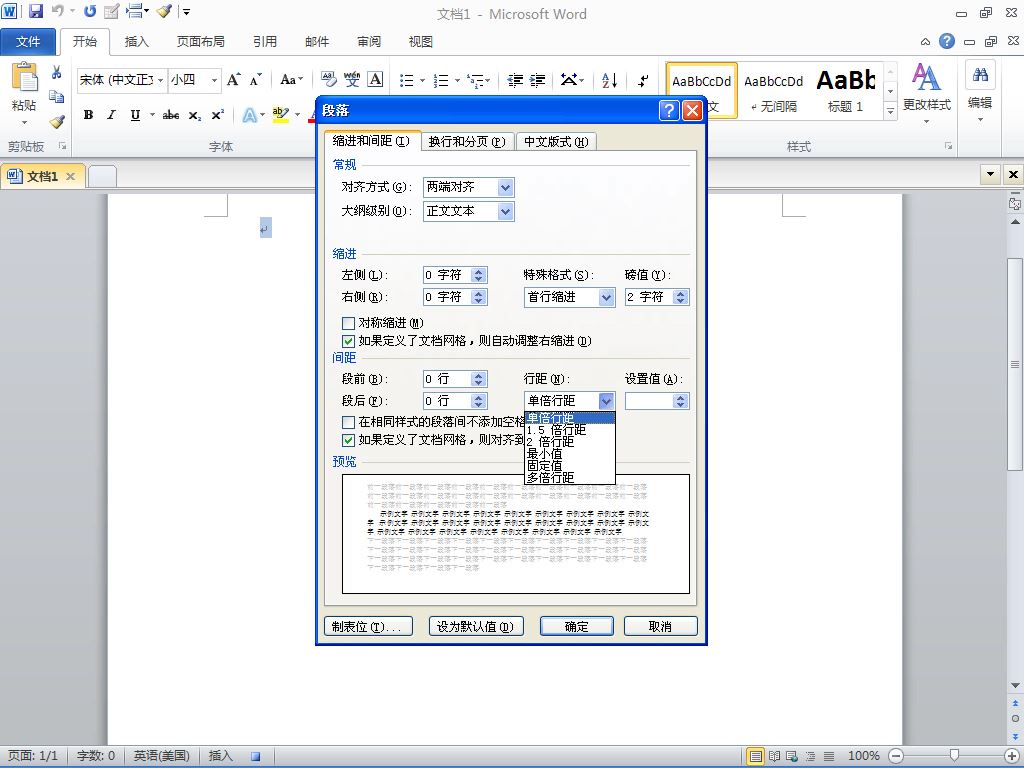1024x768 pixels.
Task: Select 多倍行距 from line spacing list
Action: pos(569,477)
